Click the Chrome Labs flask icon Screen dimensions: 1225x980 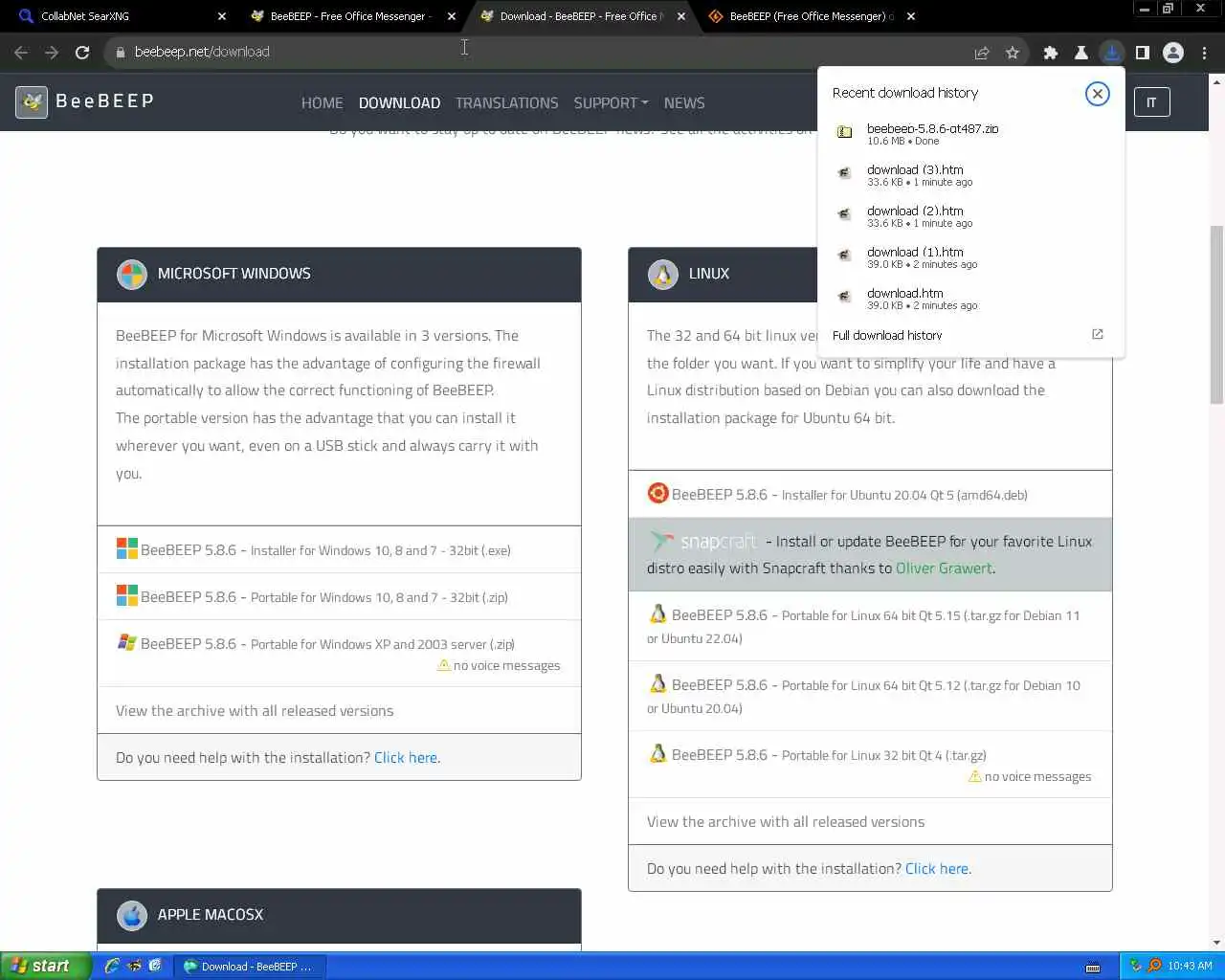click(x=1081, y=53)
